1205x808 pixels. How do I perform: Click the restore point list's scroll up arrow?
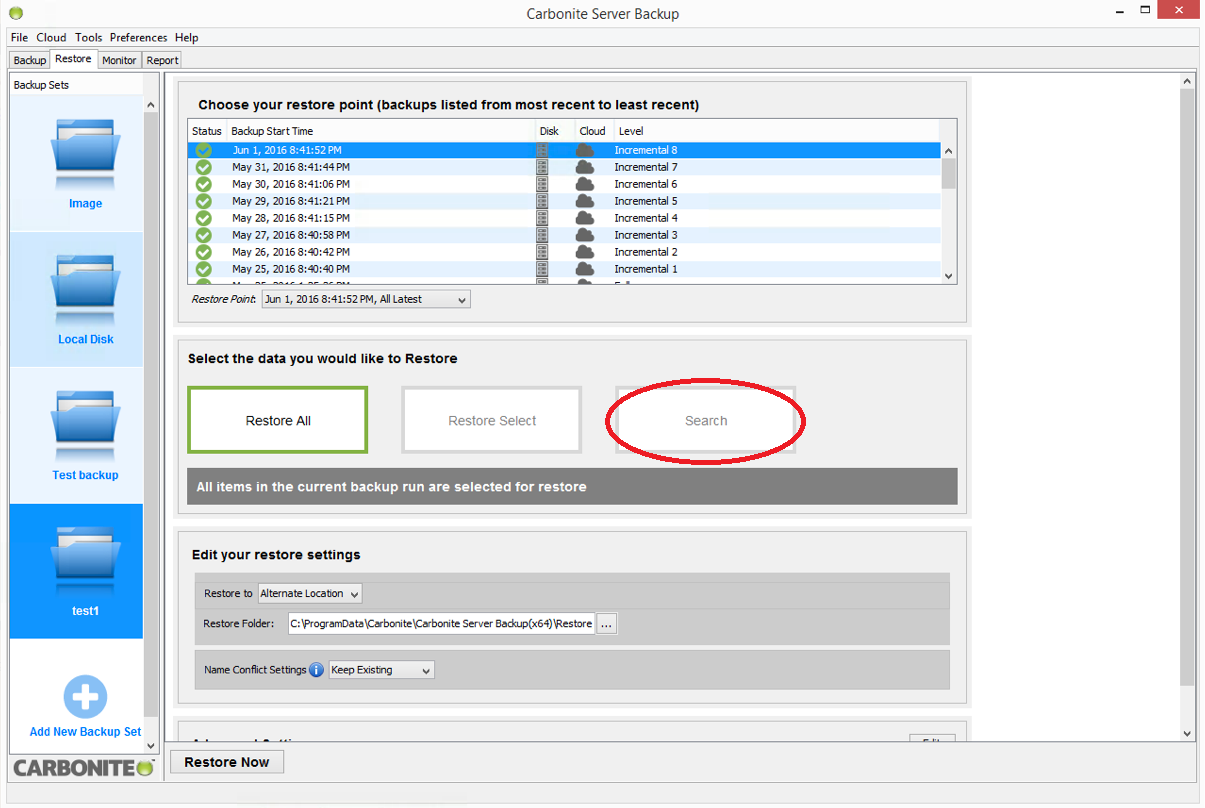click(x=949, y=150)
